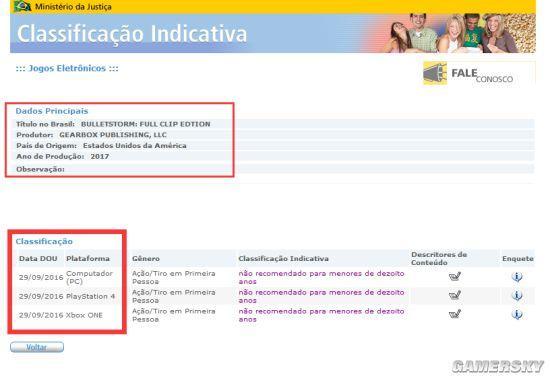Select the BULLETSTORM: FULL CLIP EDITION title text
The width and height of the screenshot is (550, 378).
coord(146,124)
